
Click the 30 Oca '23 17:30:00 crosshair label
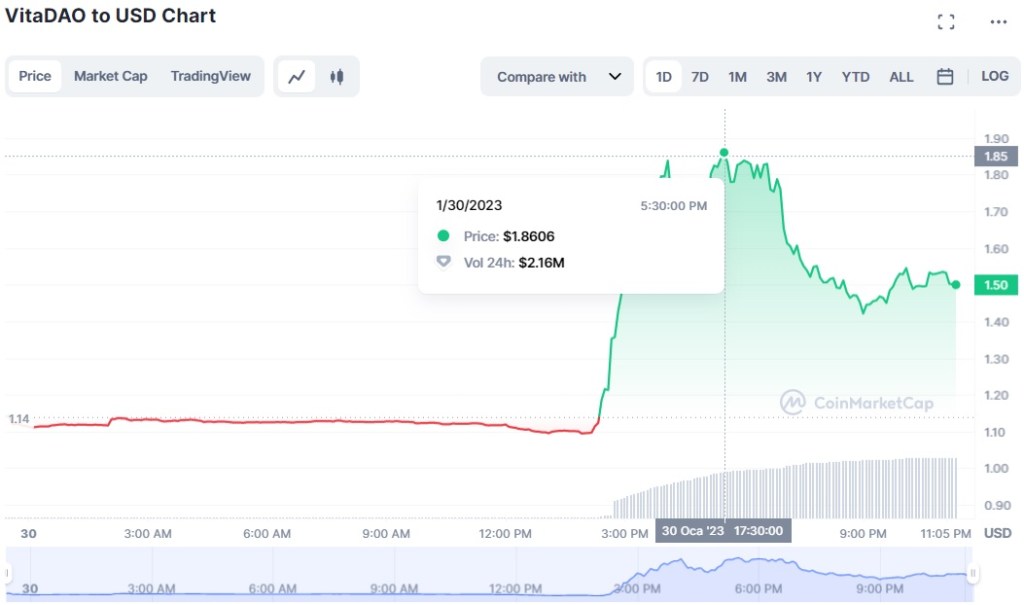[x=723, y=531]
